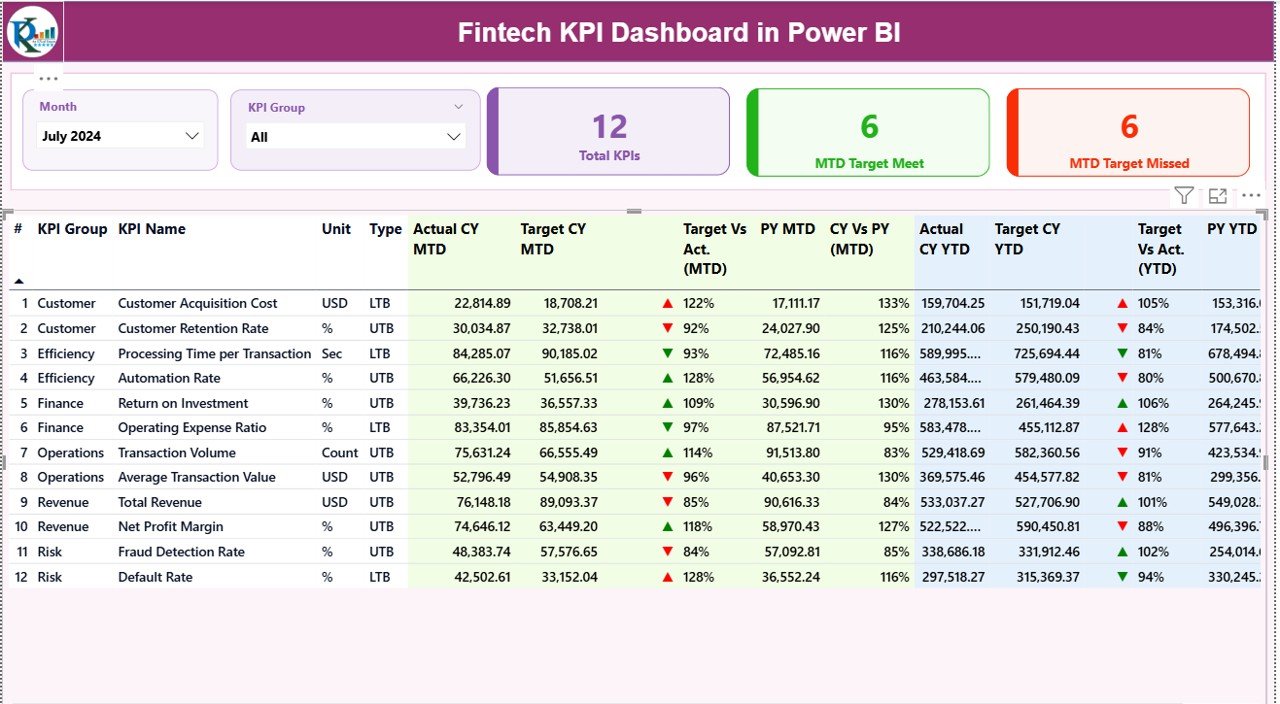The height and width of the screenshot is (704, 1280).
Task: Select the 12 Total KPIs card
Action: click(x=608, y=131)
